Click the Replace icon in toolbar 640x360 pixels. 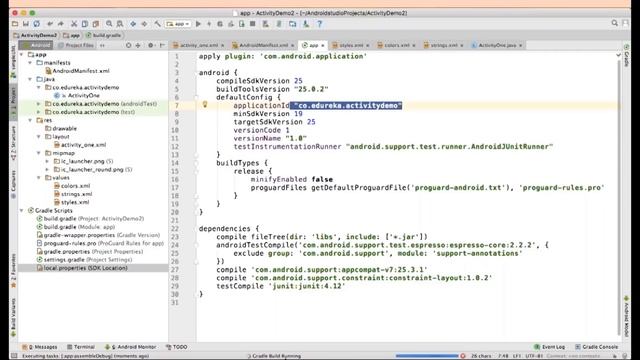[120, 24]
